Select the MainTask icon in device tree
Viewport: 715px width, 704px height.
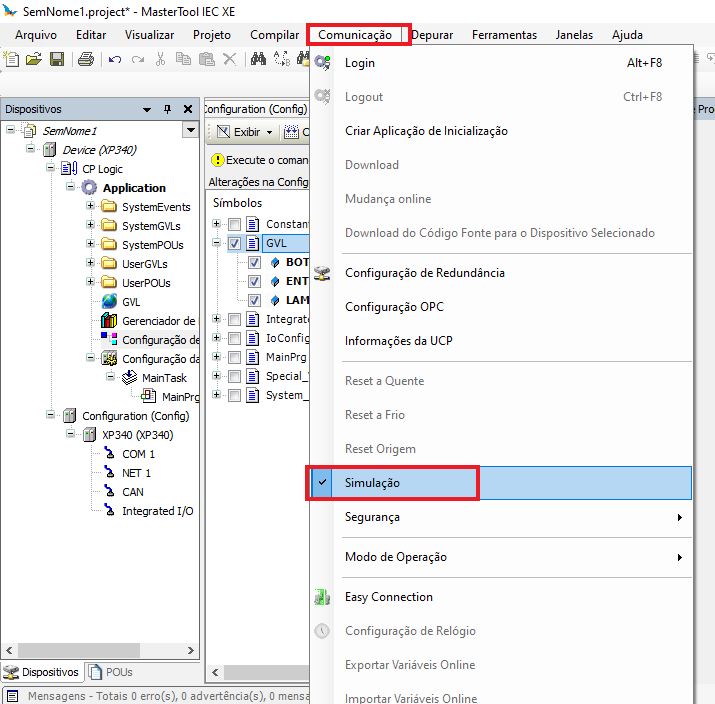[129, 378]
